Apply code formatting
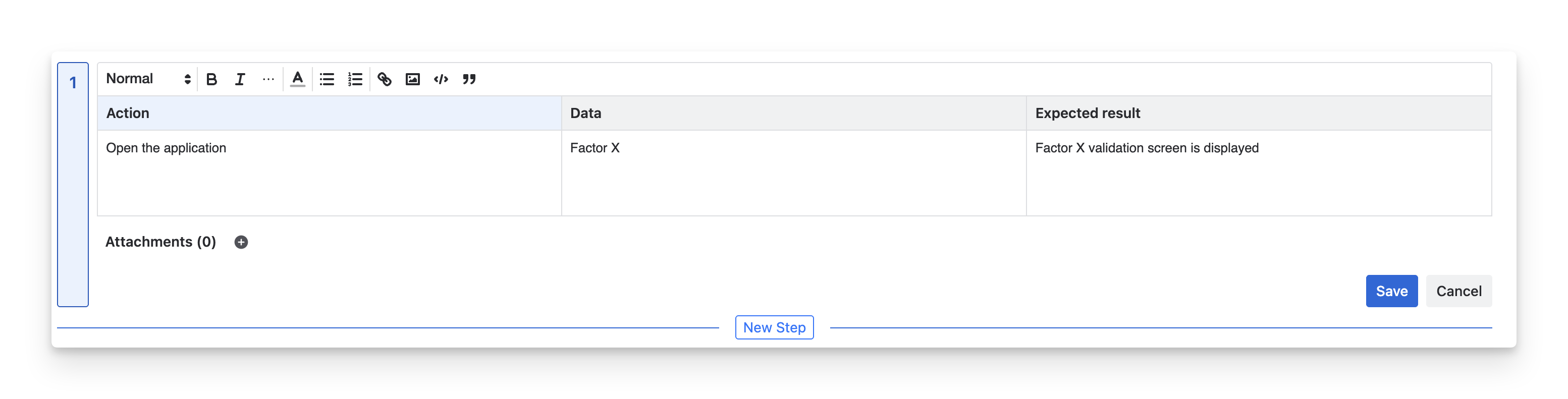 pyautogui.click(x=441, y=79)
